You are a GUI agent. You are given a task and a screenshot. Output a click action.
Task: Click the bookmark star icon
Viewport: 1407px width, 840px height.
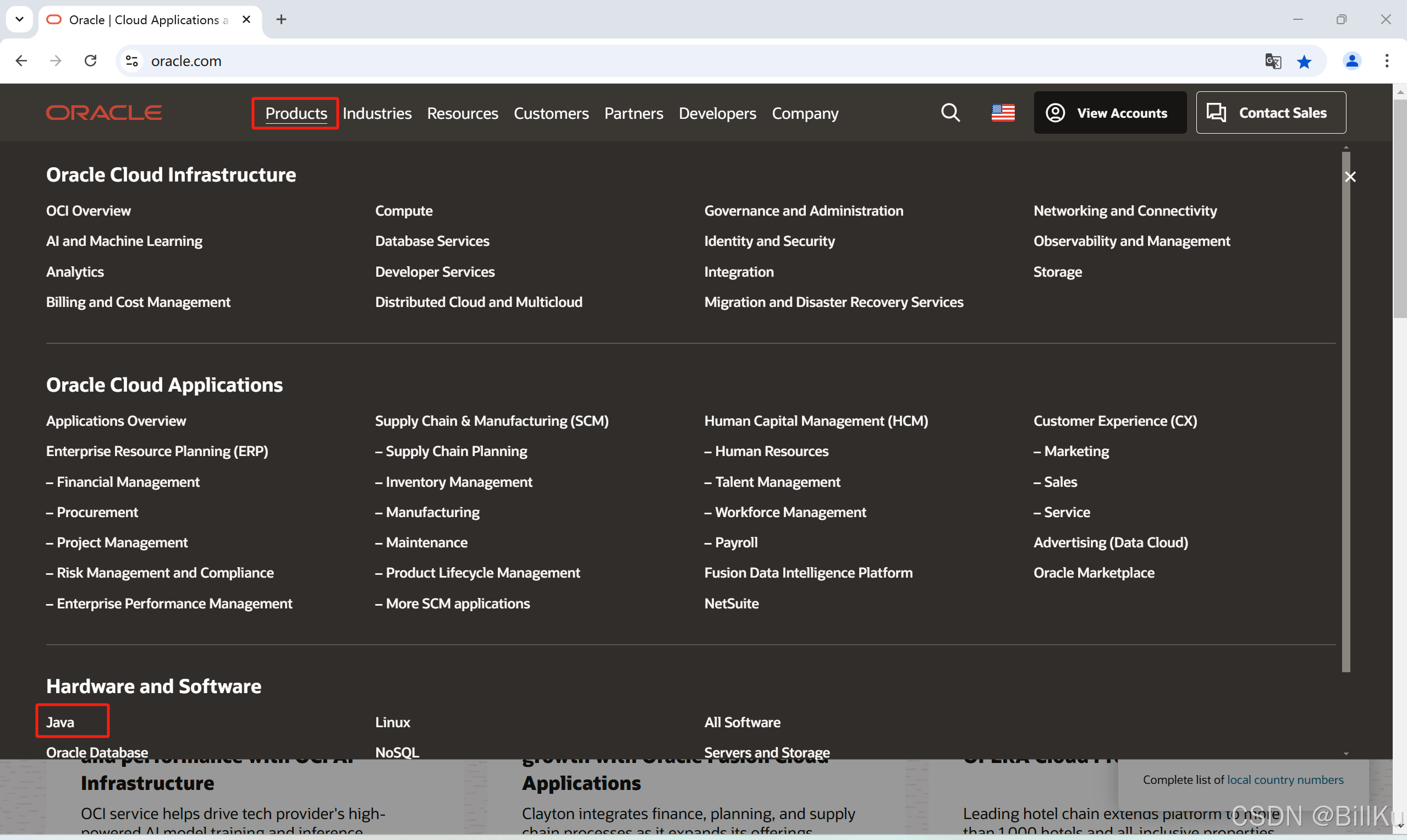1304,61
